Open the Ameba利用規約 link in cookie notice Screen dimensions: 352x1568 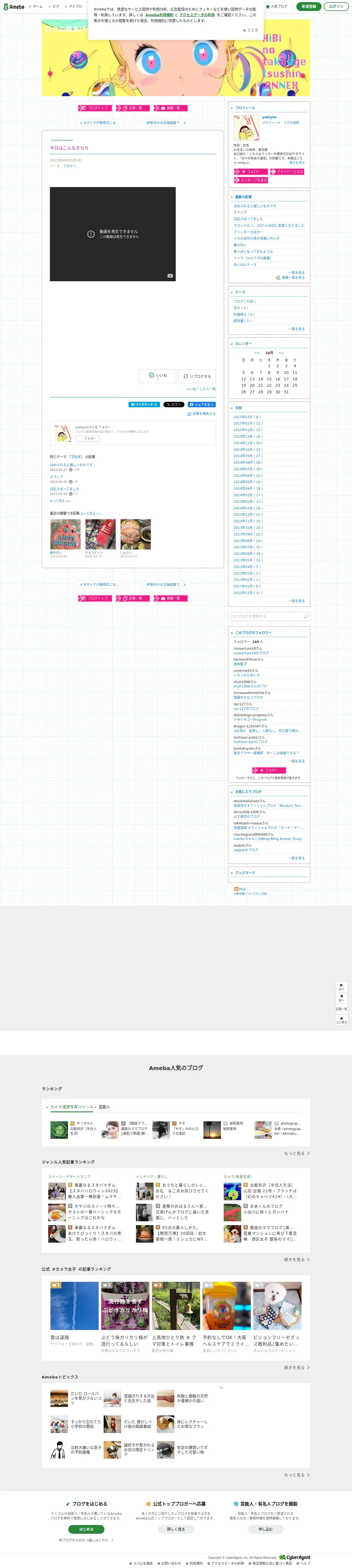[x=160, y=15]
